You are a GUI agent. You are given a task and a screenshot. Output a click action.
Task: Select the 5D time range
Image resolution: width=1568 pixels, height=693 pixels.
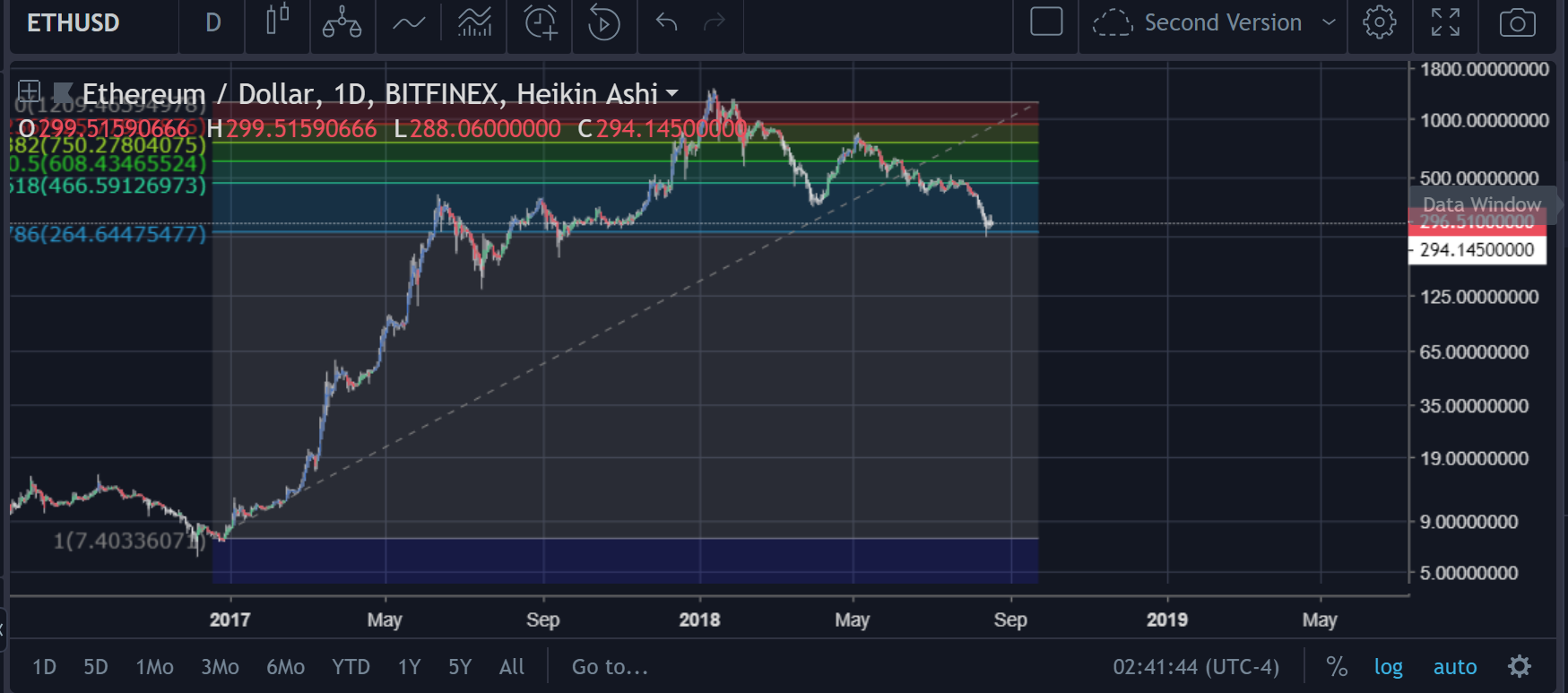96,667
